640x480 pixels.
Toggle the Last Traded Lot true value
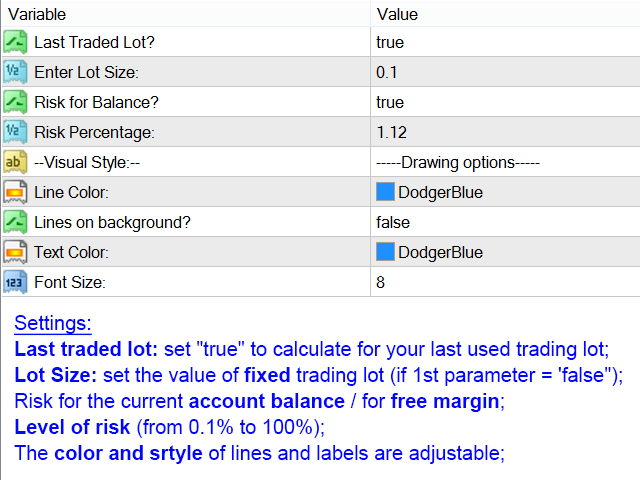[505, 42]
